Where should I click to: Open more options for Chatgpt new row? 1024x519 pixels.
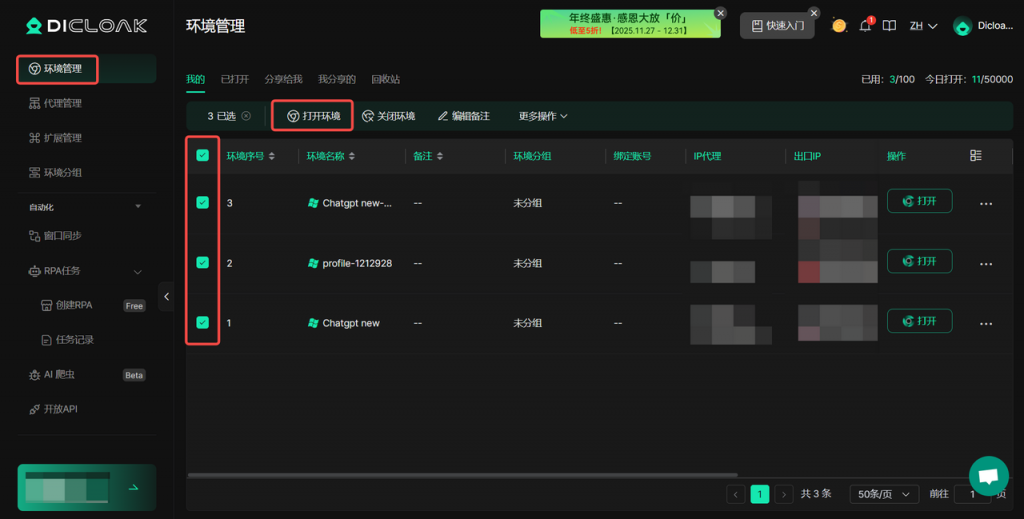coord(986,323)
